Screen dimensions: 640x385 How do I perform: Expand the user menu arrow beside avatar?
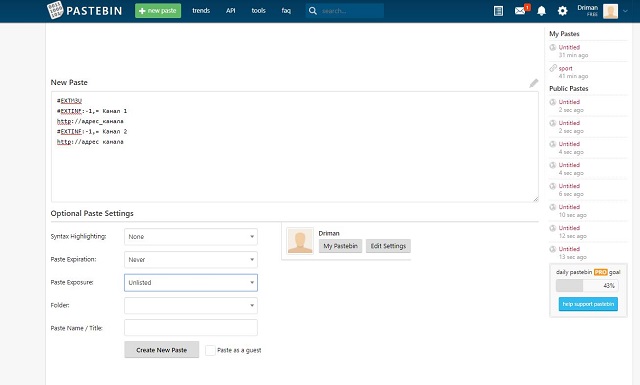tap(625, 11)
